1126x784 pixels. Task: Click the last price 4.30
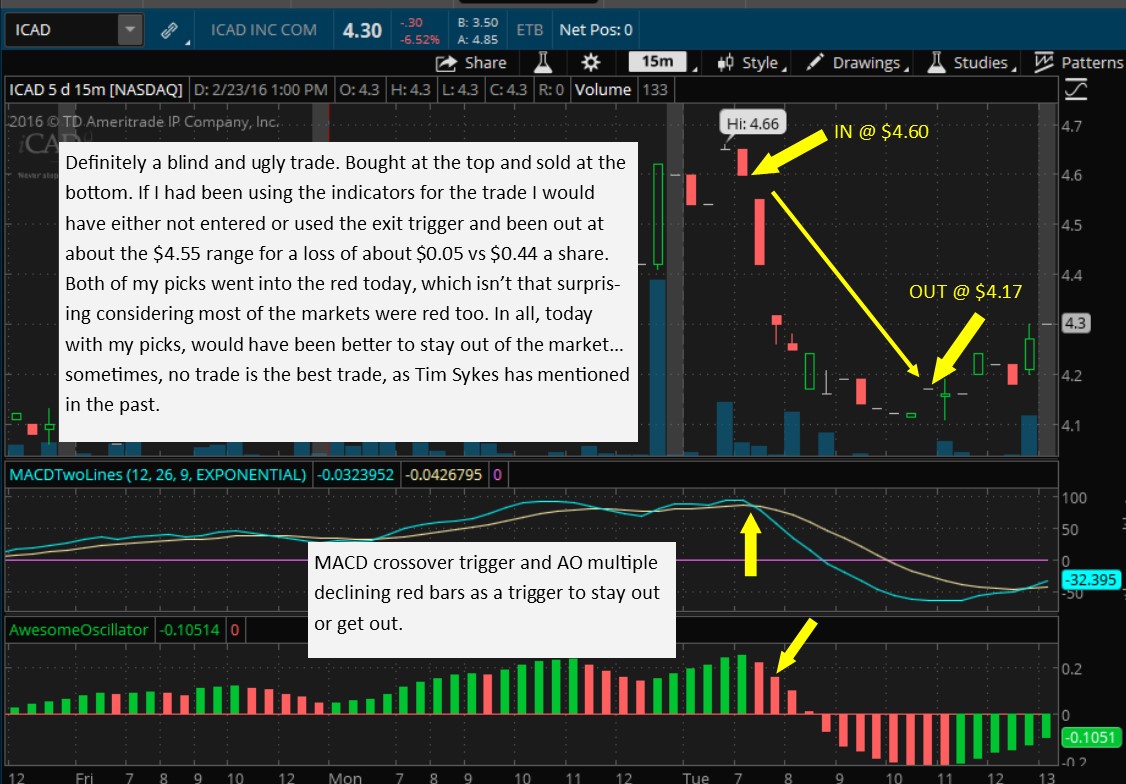coord(362,30)
